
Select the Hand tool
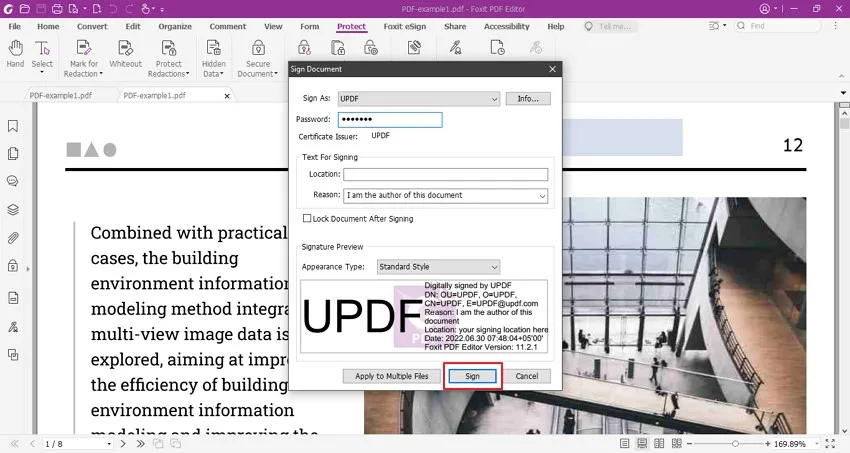[15, 54]
